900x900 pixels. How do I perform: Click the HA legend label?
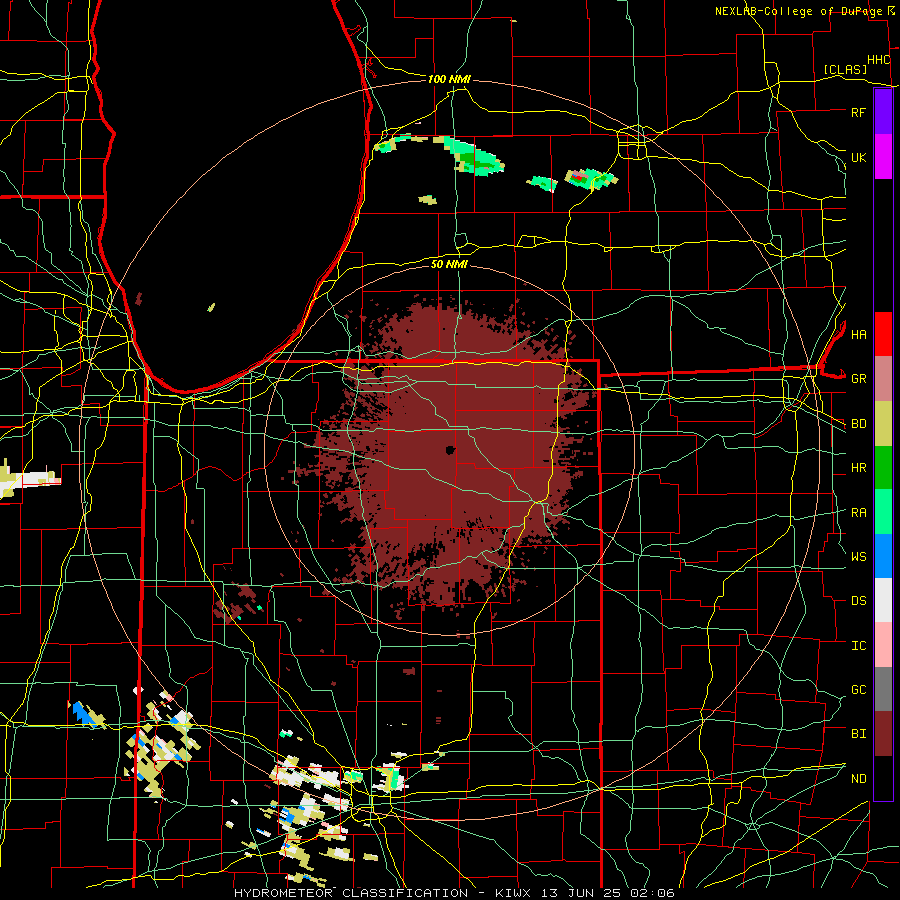point(858,335)
